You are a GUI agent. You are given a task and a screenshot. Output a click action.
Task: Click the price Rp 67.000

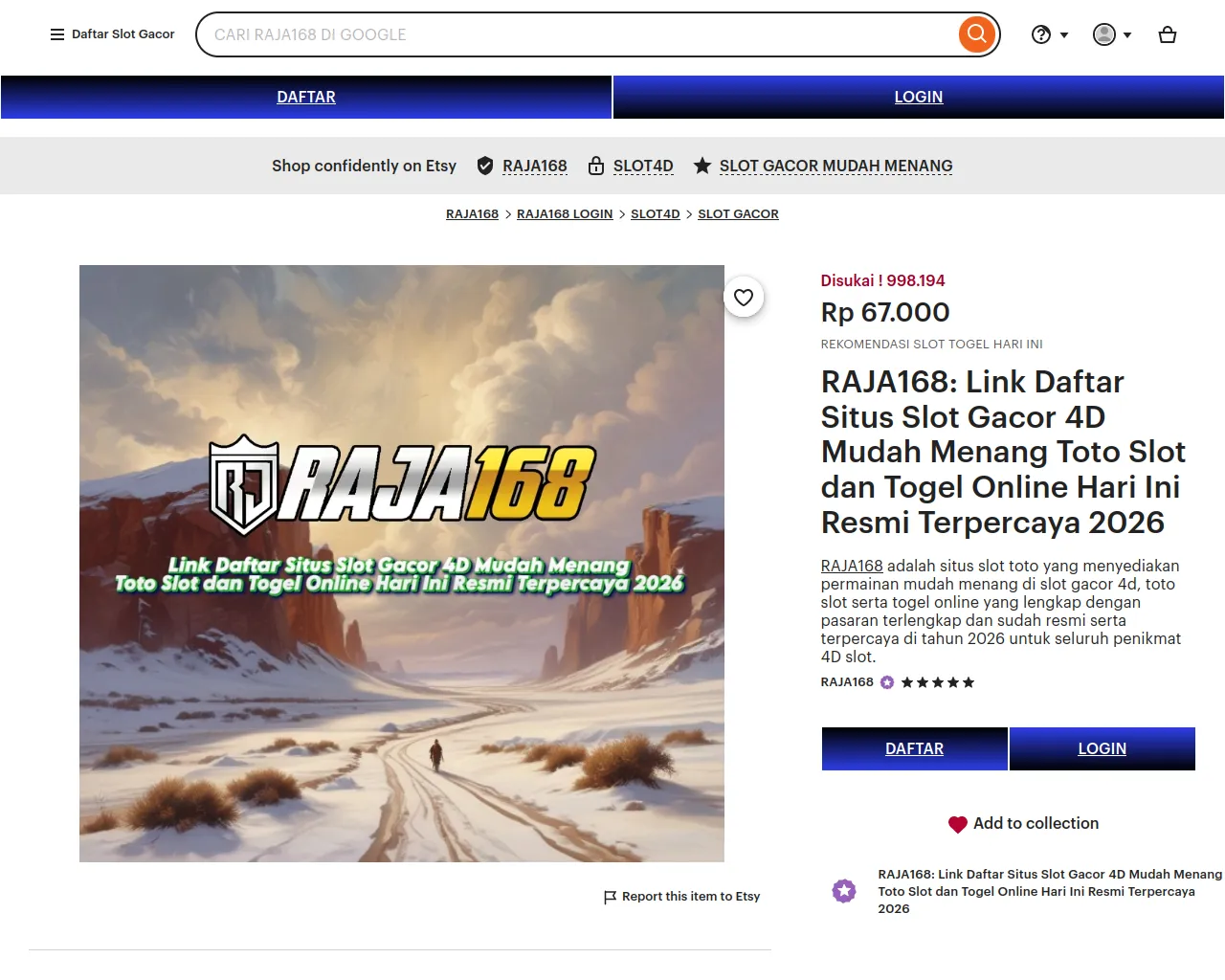[885, 312]
